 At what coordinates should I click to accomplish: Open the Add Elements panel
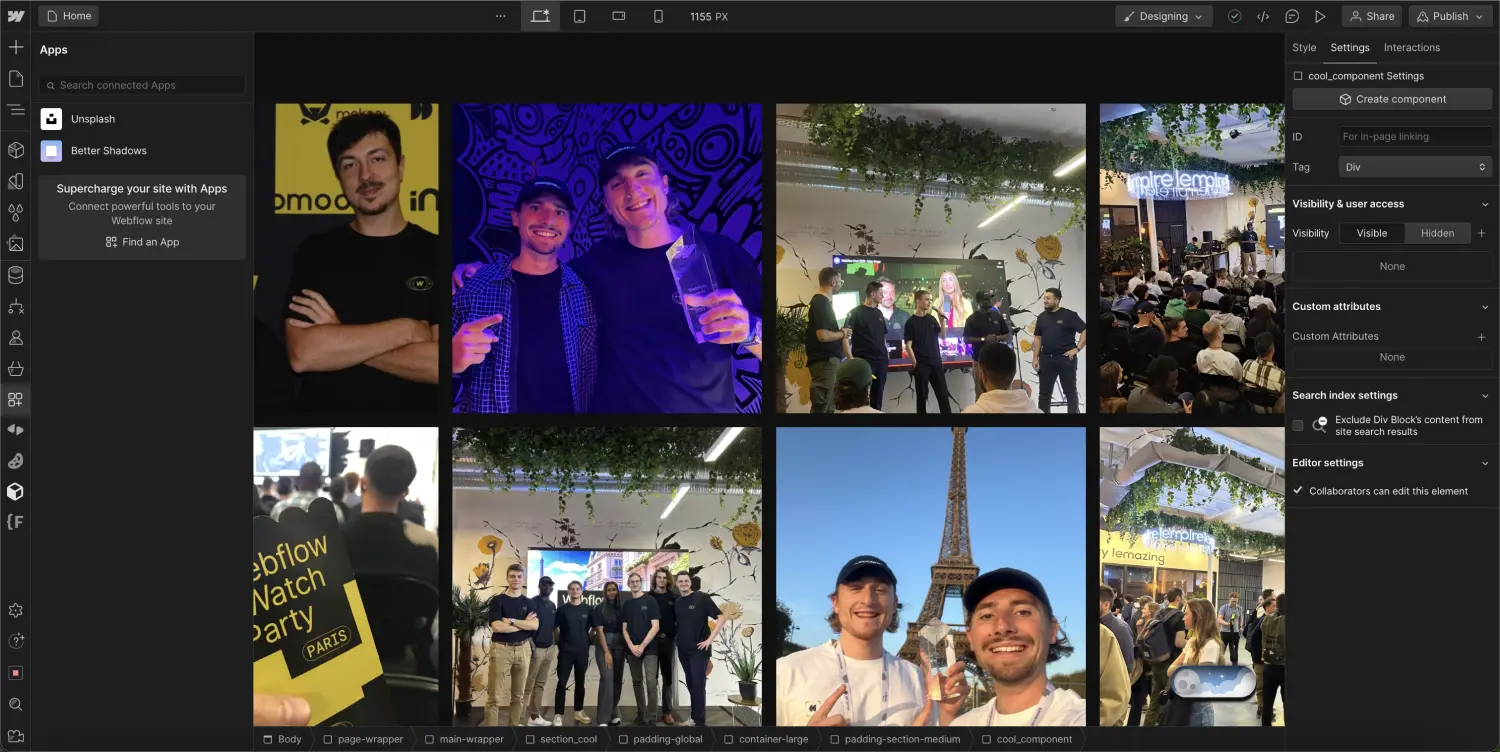16,46
